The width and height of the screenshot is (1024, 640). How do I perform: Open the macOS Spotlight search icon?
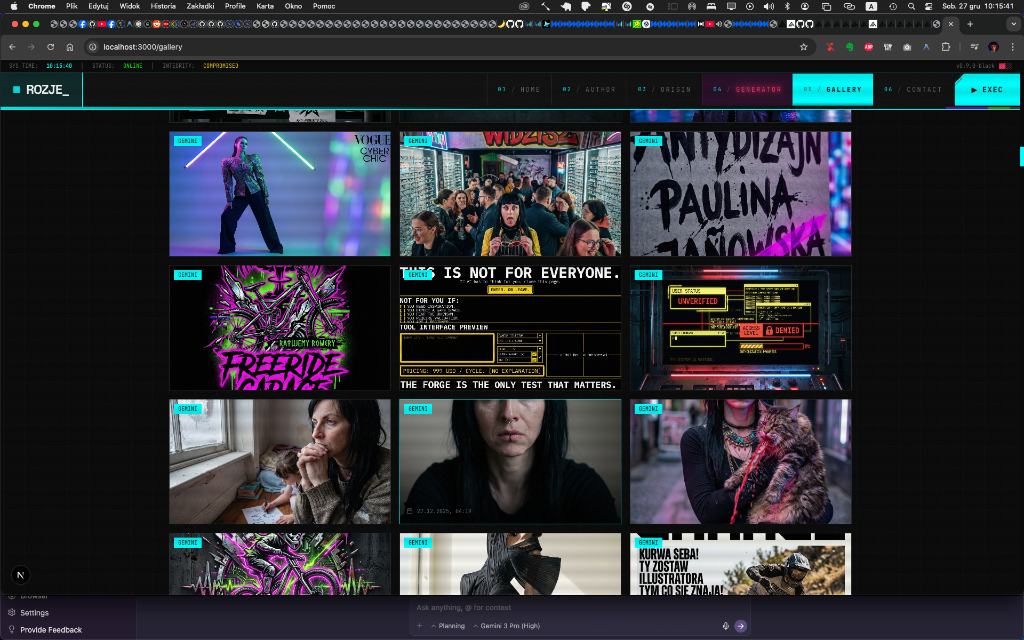coord(911,6)
